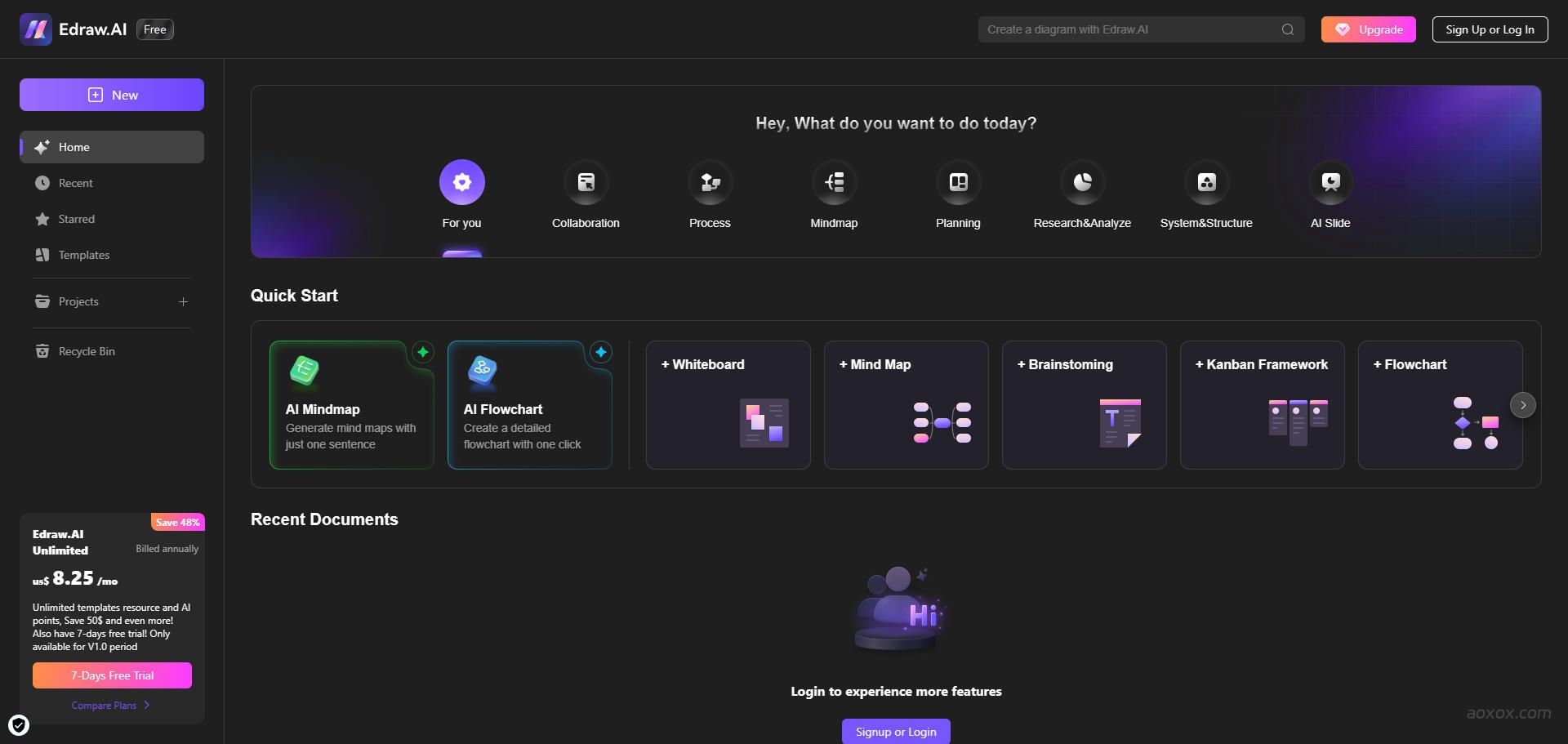1568x744 pixels.
Task: Select the Planning category icon
Action: tap(959, 182)
